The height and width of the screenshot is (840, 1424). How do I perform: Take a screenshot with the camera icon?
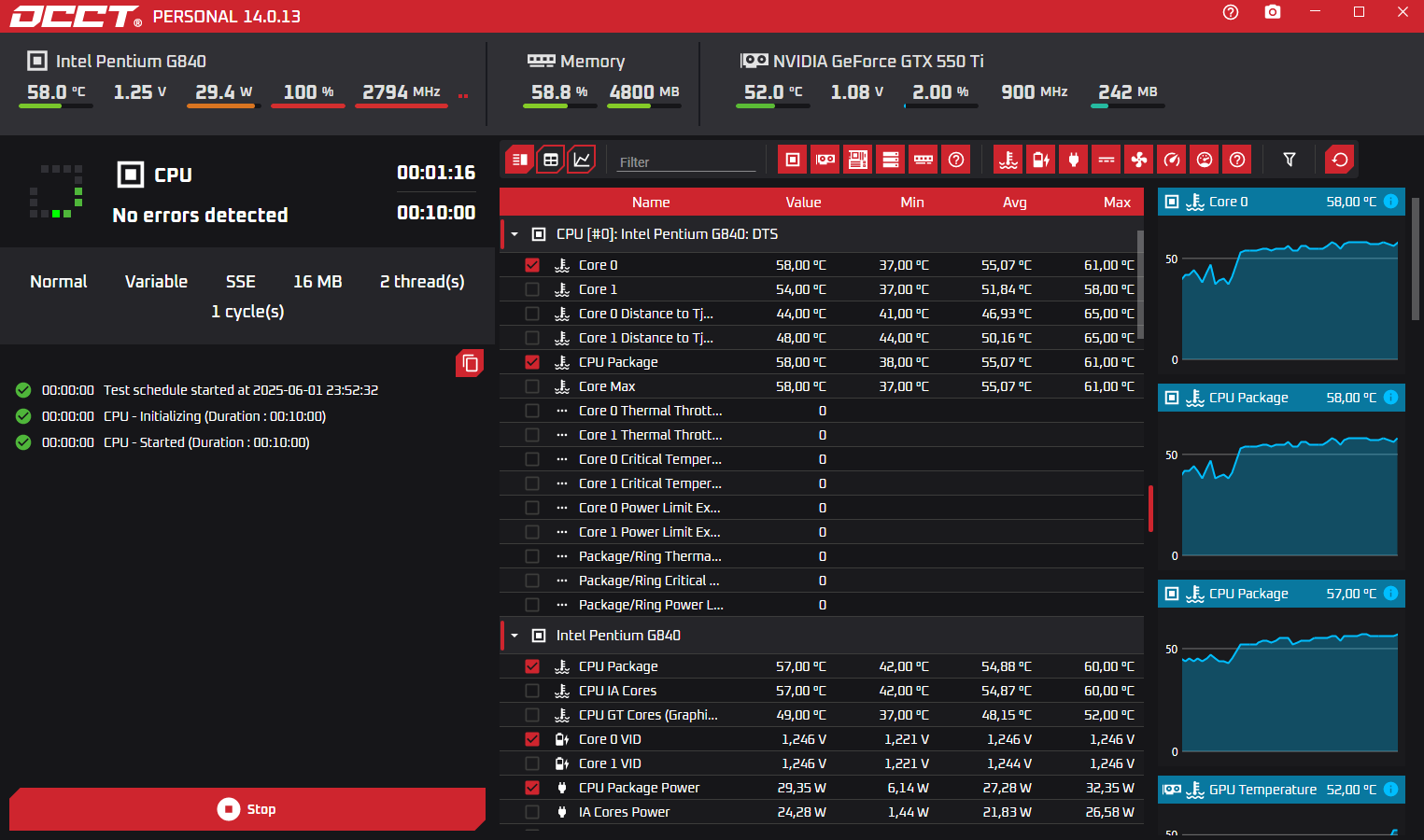(x=1273, y=12)
